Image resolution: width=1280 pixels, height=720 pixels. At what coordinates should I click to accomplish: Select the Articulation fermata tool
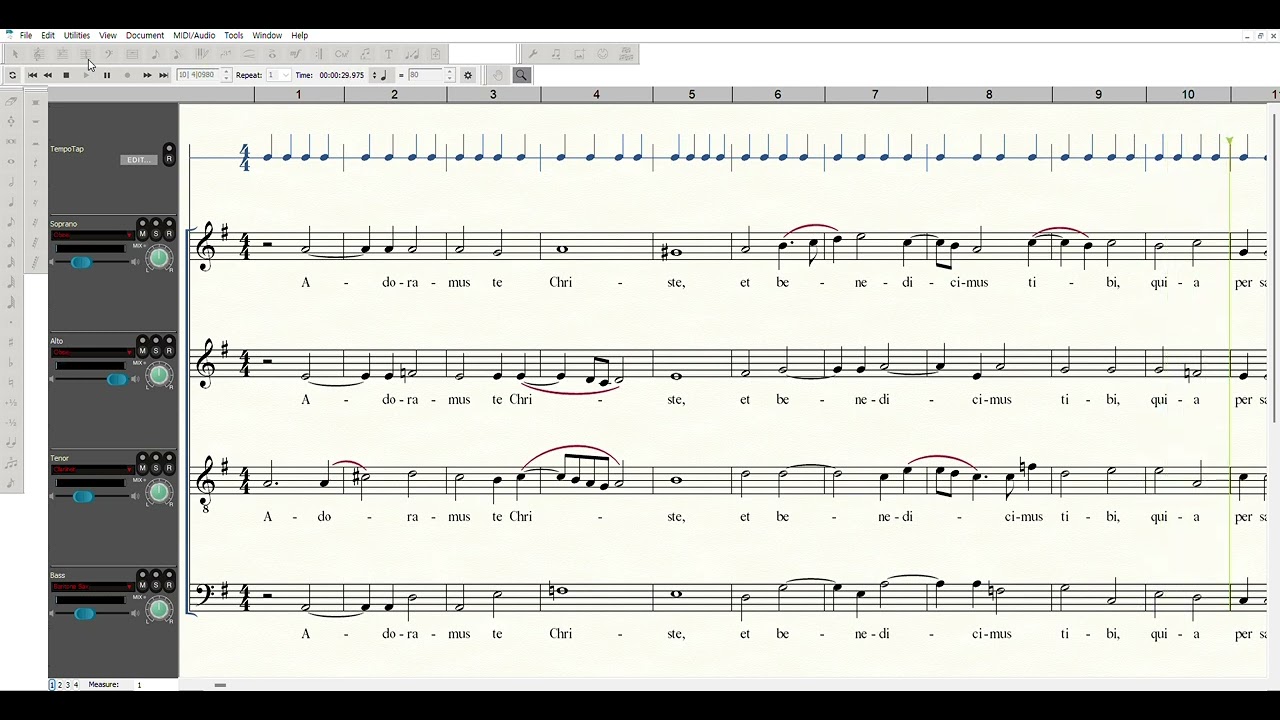click(272, 54)
